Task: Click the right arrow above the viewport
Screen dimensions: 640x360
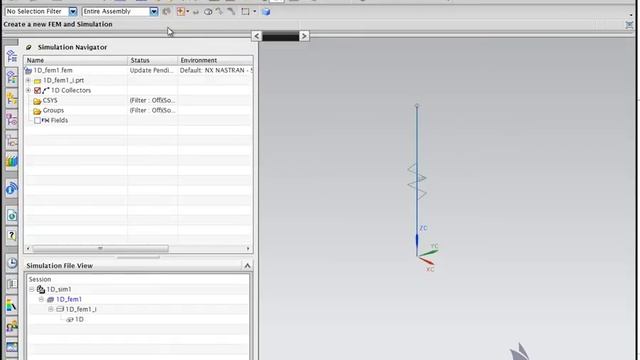Action: pos(304,36)
